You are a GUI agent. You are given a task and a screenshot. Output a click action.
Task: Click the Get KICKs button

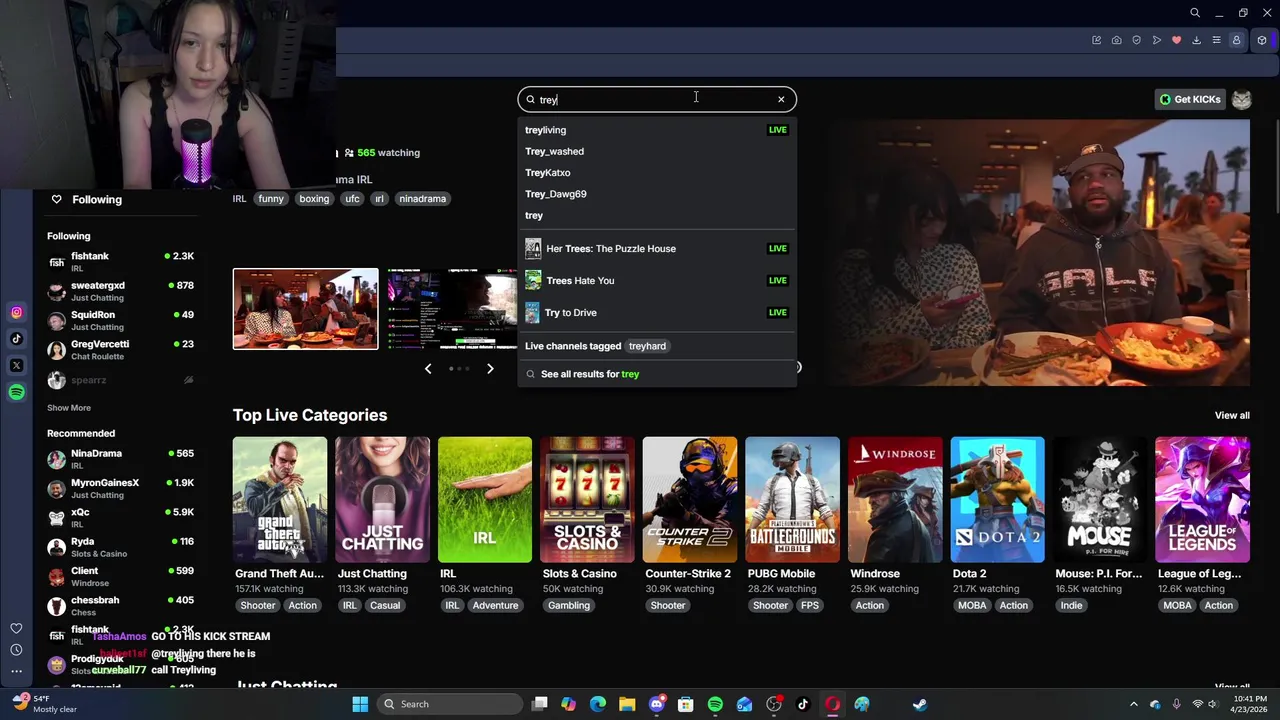1190,99
